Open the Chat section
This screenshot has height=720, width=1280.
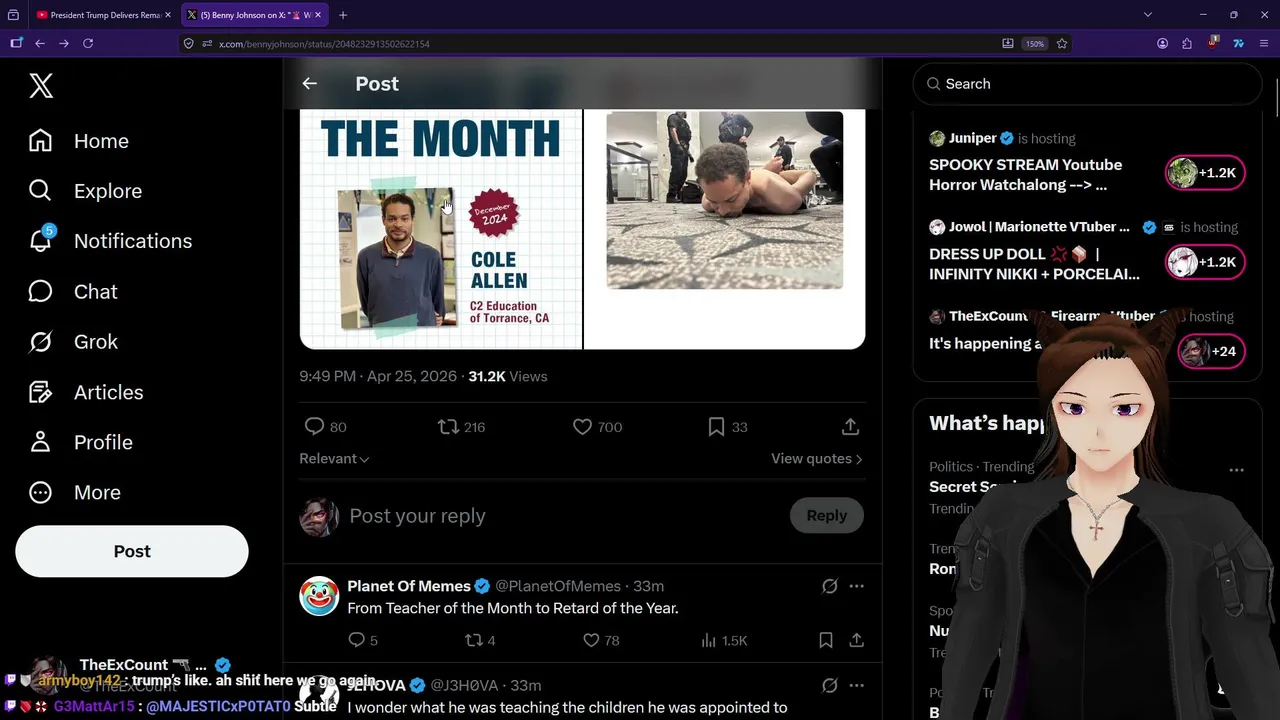(73, 291)
